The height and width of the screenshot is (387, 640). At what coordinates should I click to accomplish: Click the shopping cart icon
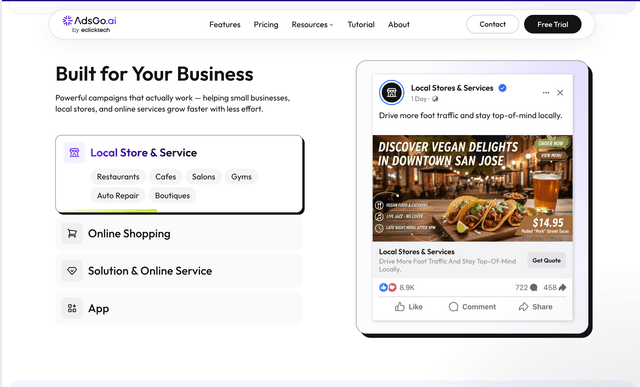[x=72, y=234]
